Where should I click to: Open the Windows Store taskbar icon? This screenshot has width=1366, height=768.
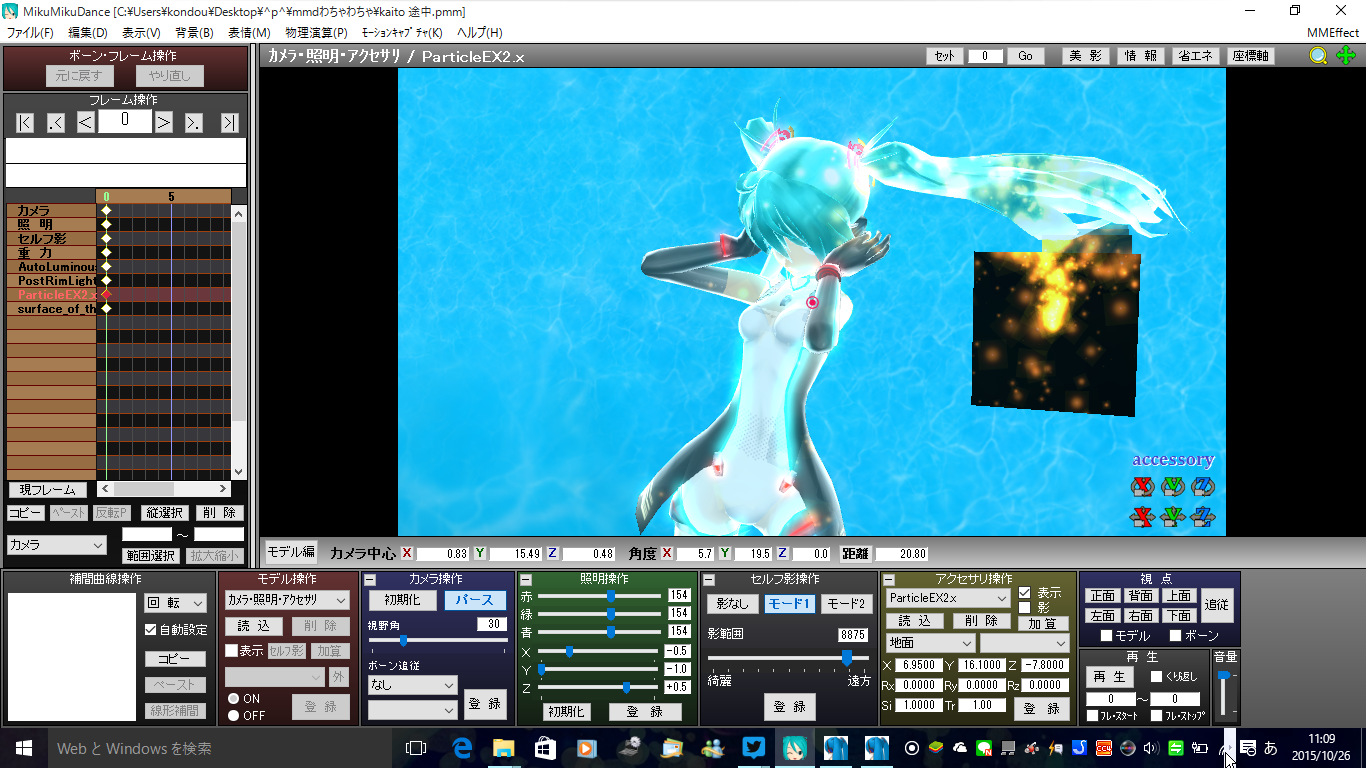click(545, 747)
